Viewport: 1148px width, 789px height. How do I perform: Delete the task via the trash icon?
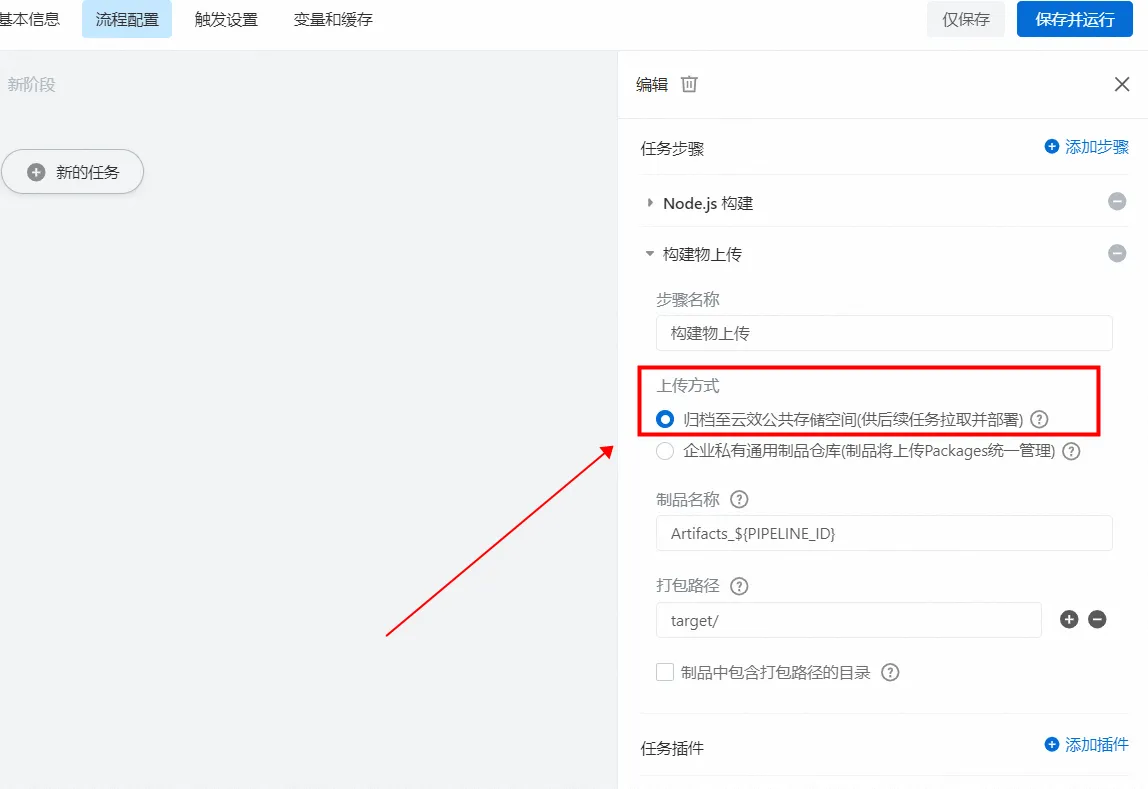689,84
